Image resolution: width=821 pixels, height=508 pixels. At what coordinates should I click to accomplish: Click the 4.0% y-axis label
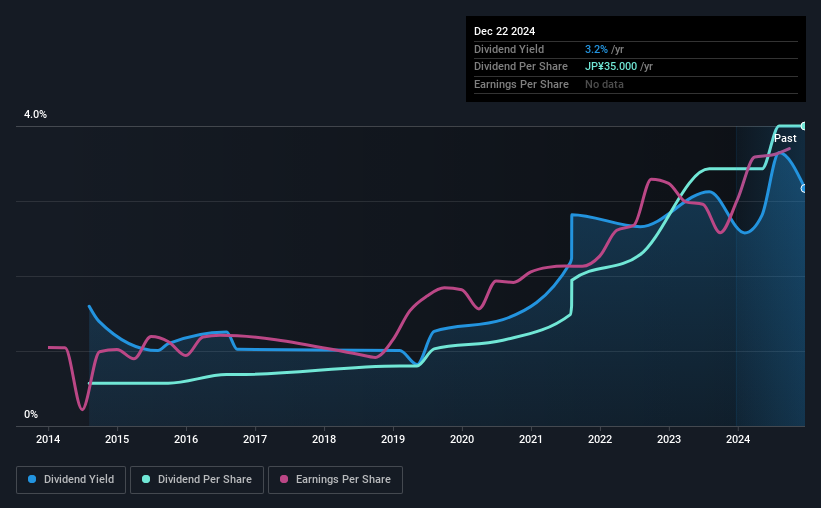[x=35, y=114]
